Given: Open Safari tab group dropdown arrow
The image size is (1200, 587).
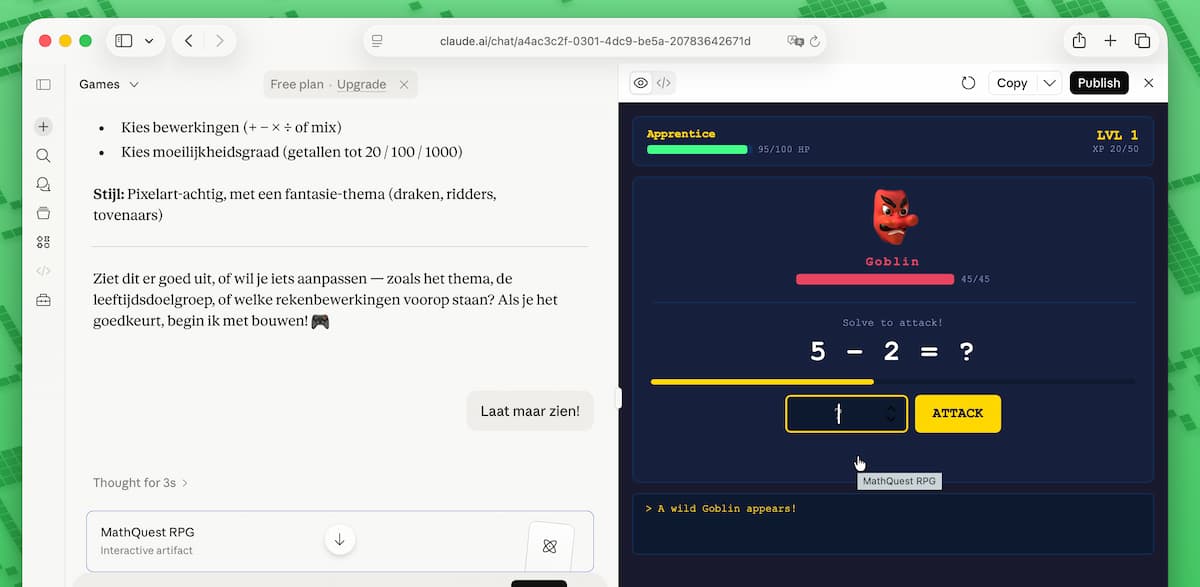Looking at the screenshot, I should click(149, 41).
